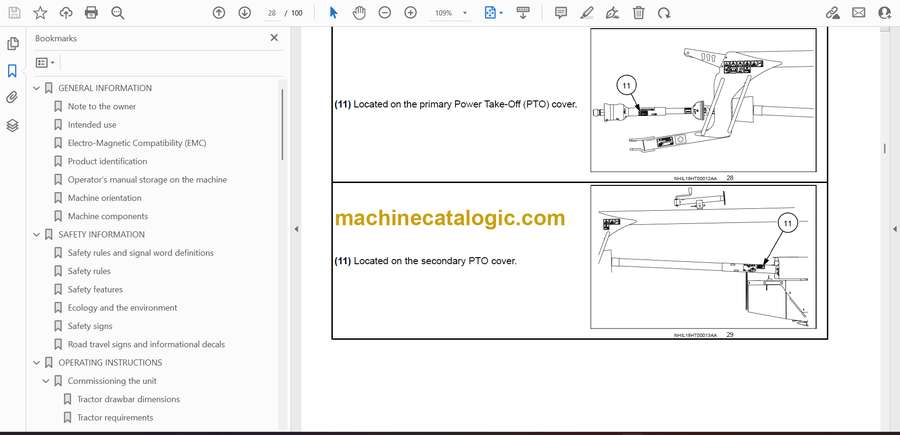The image size is (900, 435).
Task: Collapse the GENERAL INFORMATION bookmark section
Action: (x=37, y=88)
